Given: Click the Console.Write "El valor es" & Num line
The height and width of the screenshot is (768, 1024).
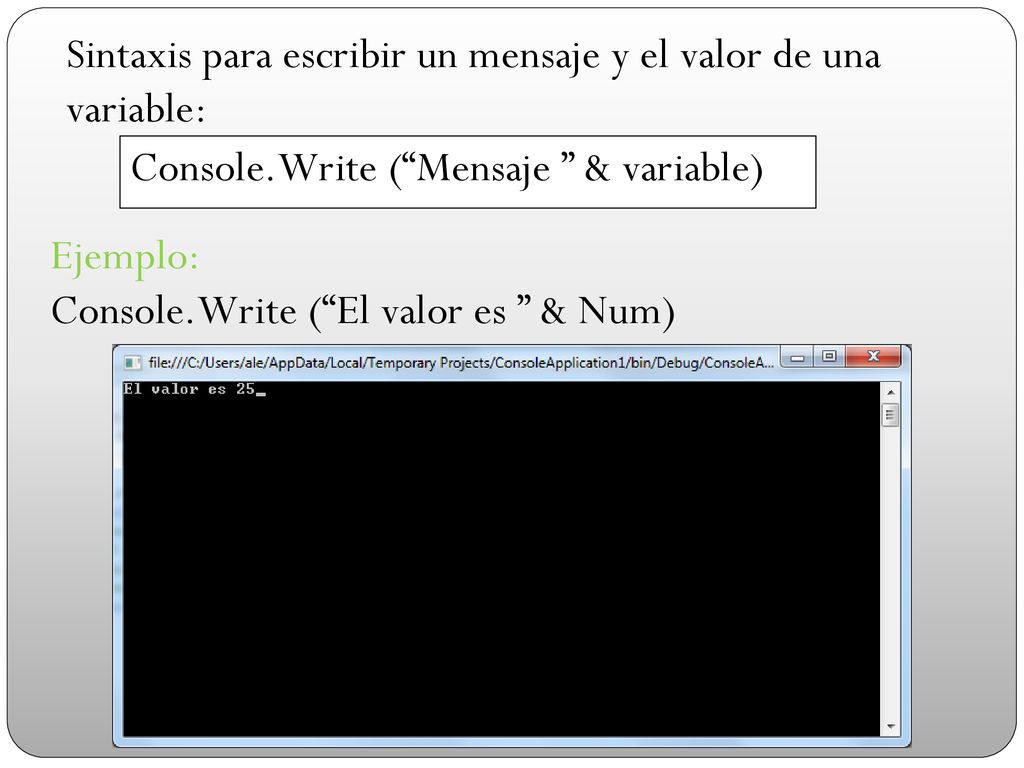Looking at the screenshot, I should [363, 312].
